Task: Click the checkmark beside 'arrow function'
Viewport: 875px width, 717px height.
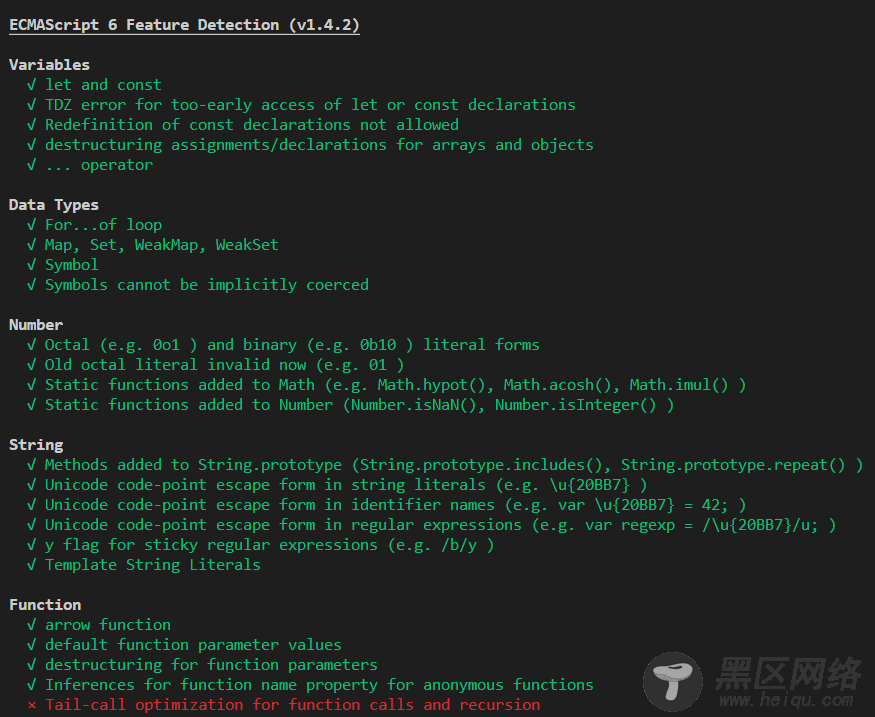Action: pos(32,625)
